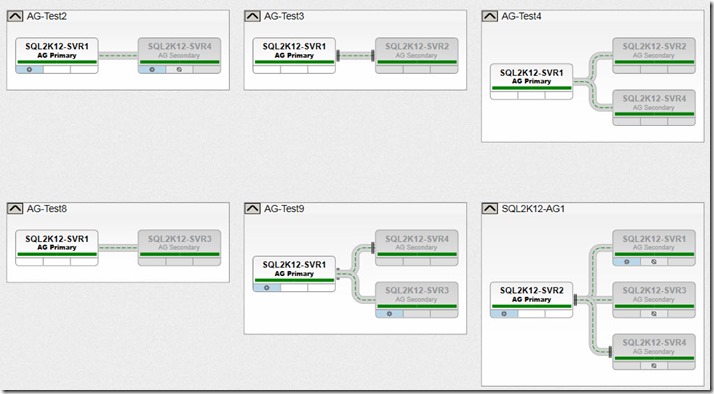Click gear icon on AG-Test9 SQL2K12-SVR3 secondary
This screenshot has width=714, height=394.
(389, 314)
